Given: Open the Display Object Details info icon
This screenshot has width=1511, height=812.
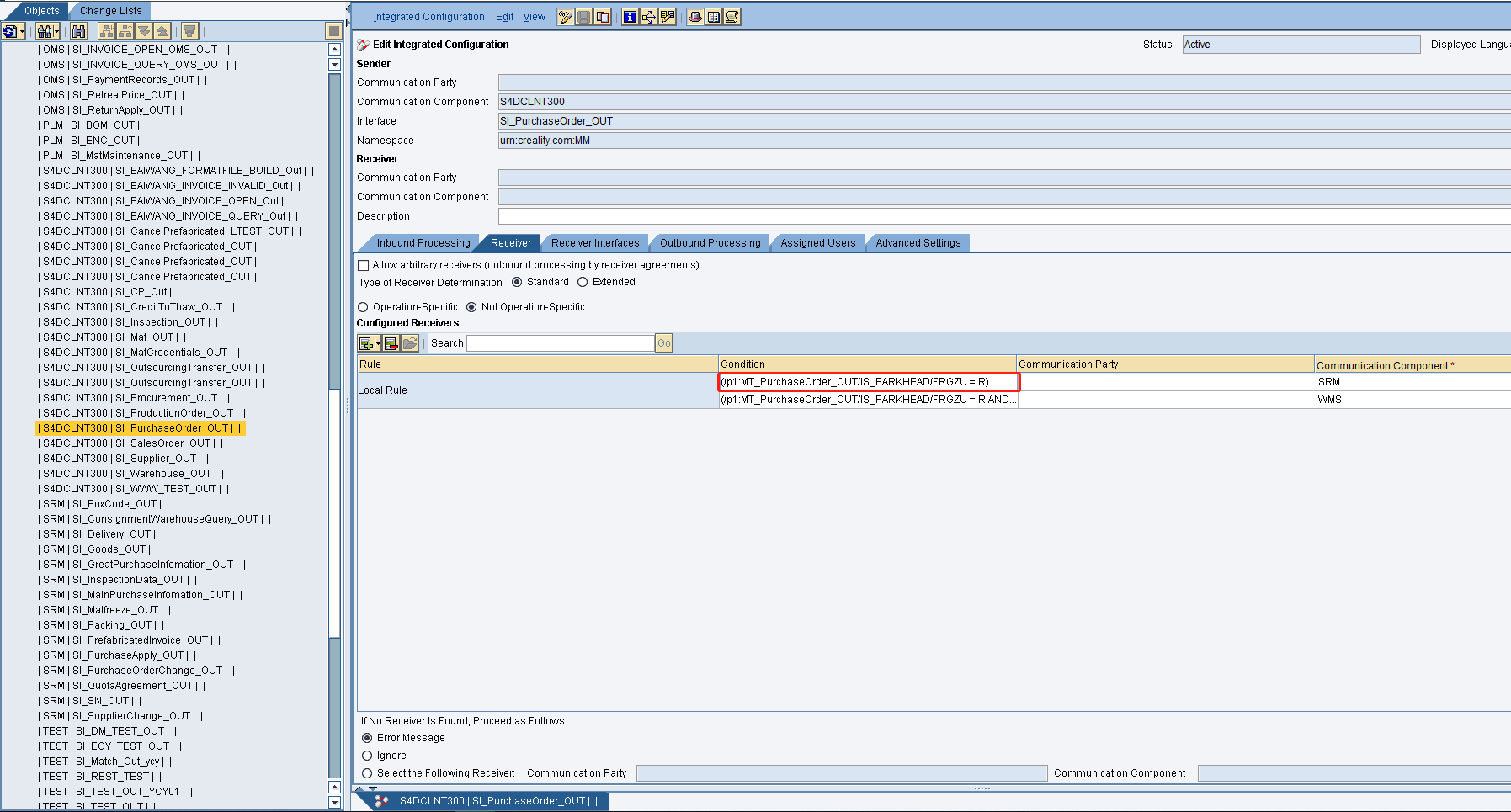Looking at the screenshot, I should (630, 17).
